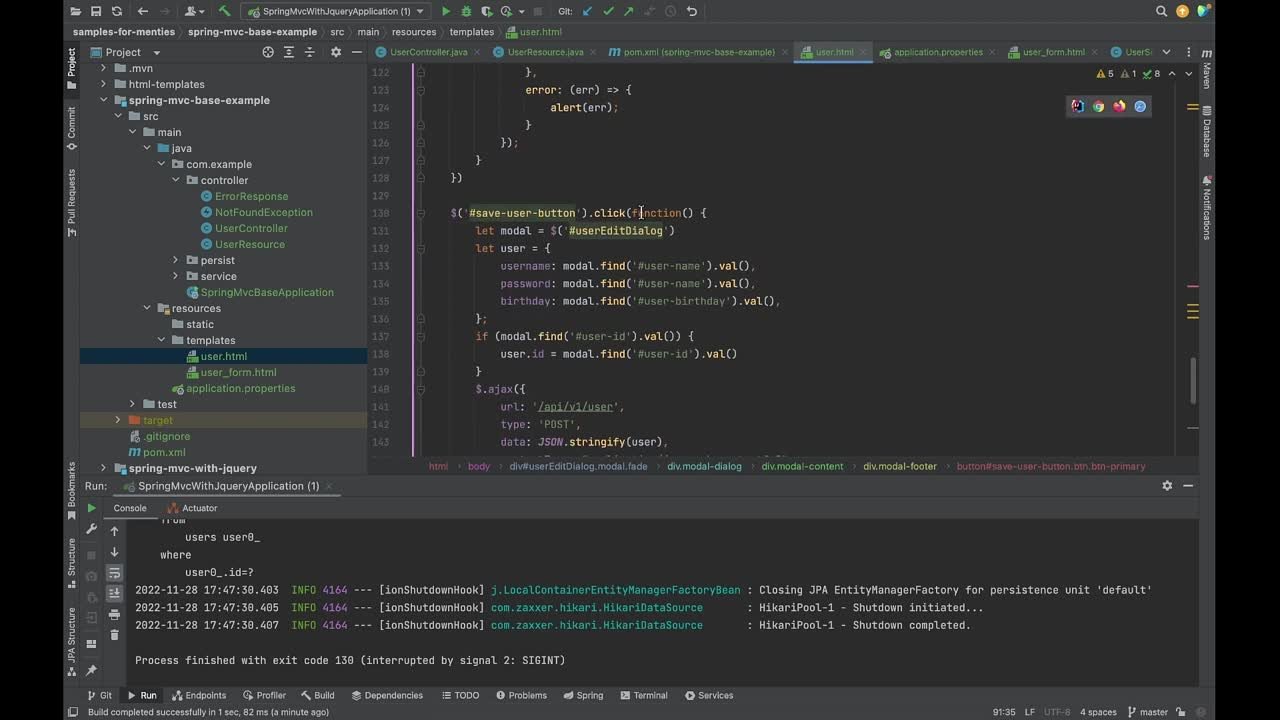Click the Debug bug icon in toolbar
Screen dimensions: 1280x720
click(x=466, y=12)
